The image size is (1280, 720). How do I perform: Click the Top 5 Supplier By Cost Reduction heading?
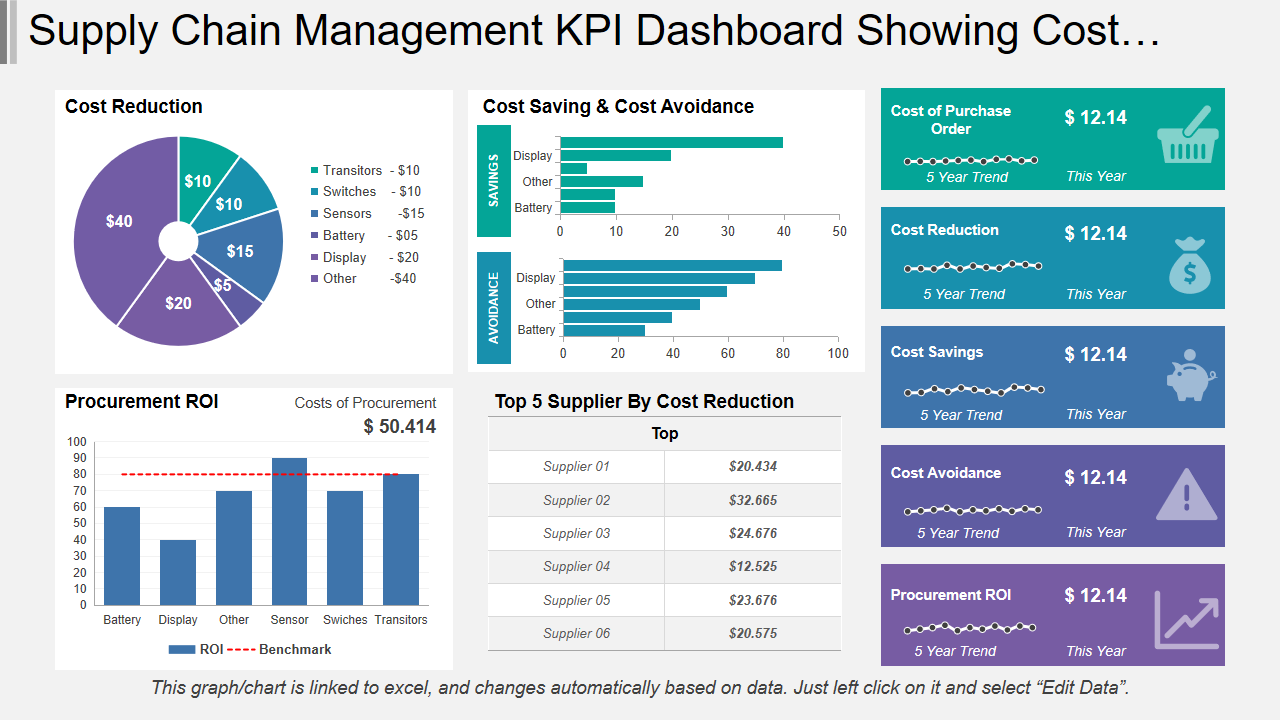pos(645,402)
